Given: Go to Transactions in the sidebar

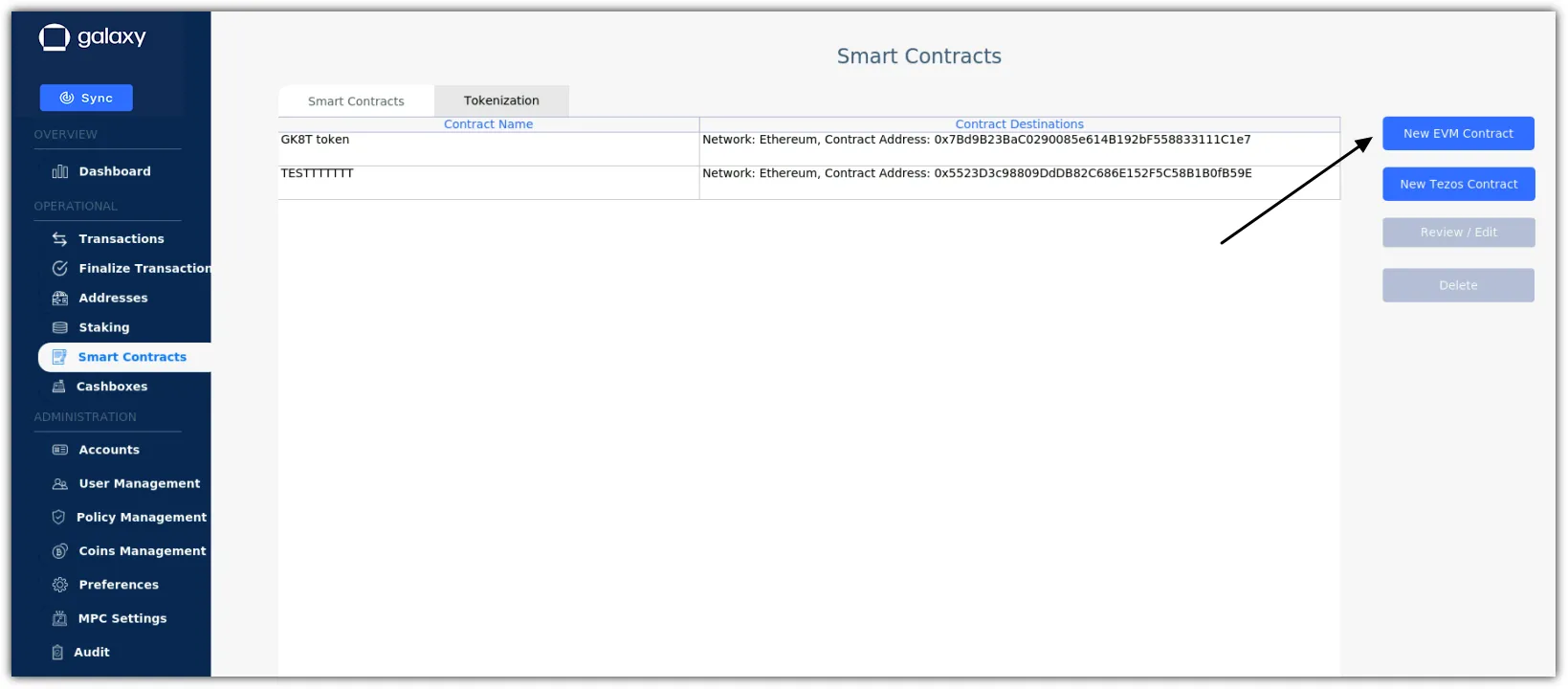Looking at the screenshot, I should [x=121, y=239].
